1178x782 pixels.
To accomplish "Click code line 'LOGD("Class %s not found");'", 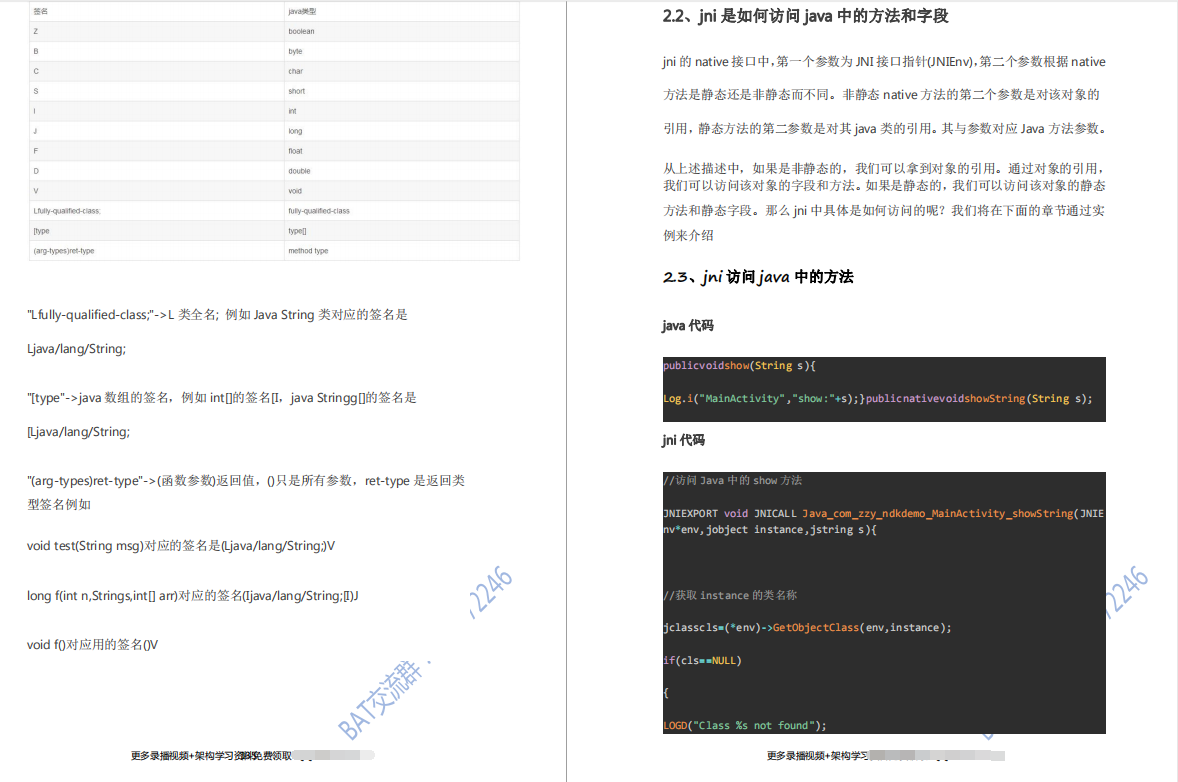I will [x=745, y=726].
